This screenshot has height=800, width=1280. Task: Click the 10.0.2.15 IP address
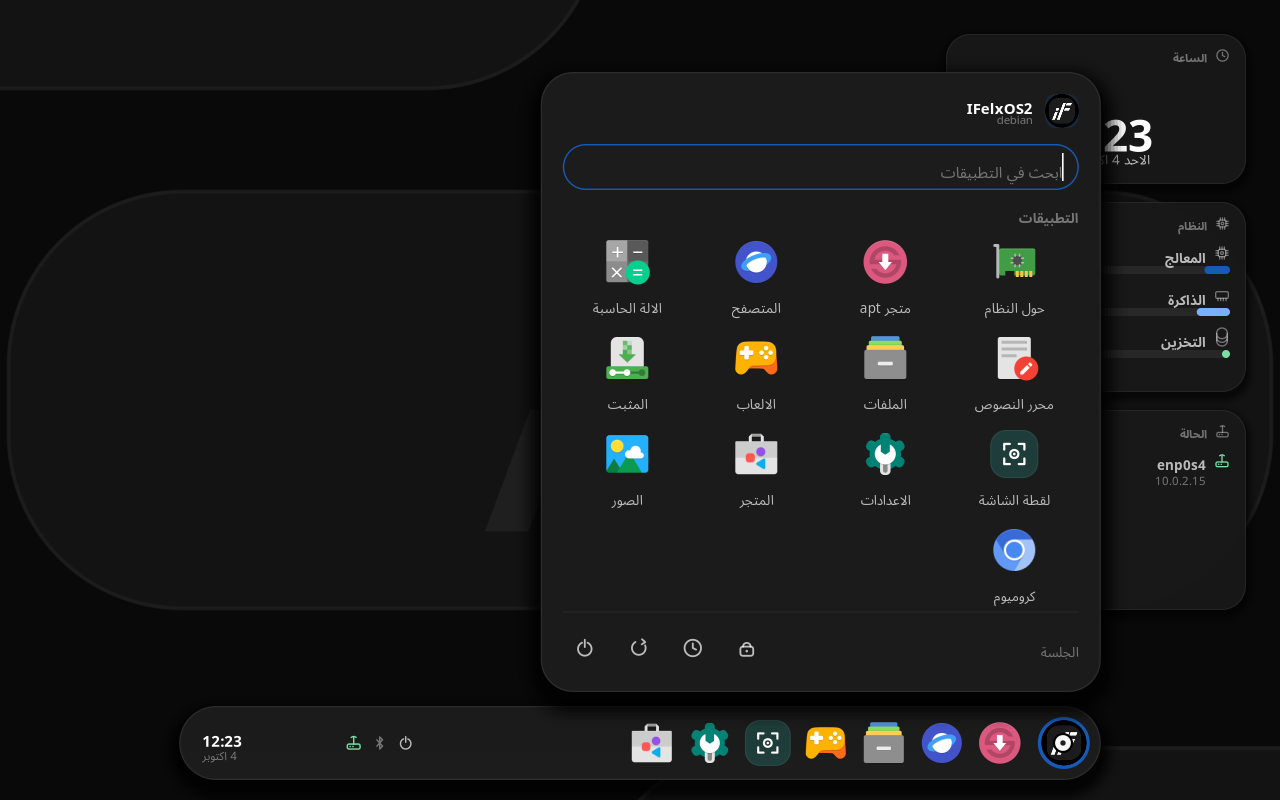click(1180, 481)
